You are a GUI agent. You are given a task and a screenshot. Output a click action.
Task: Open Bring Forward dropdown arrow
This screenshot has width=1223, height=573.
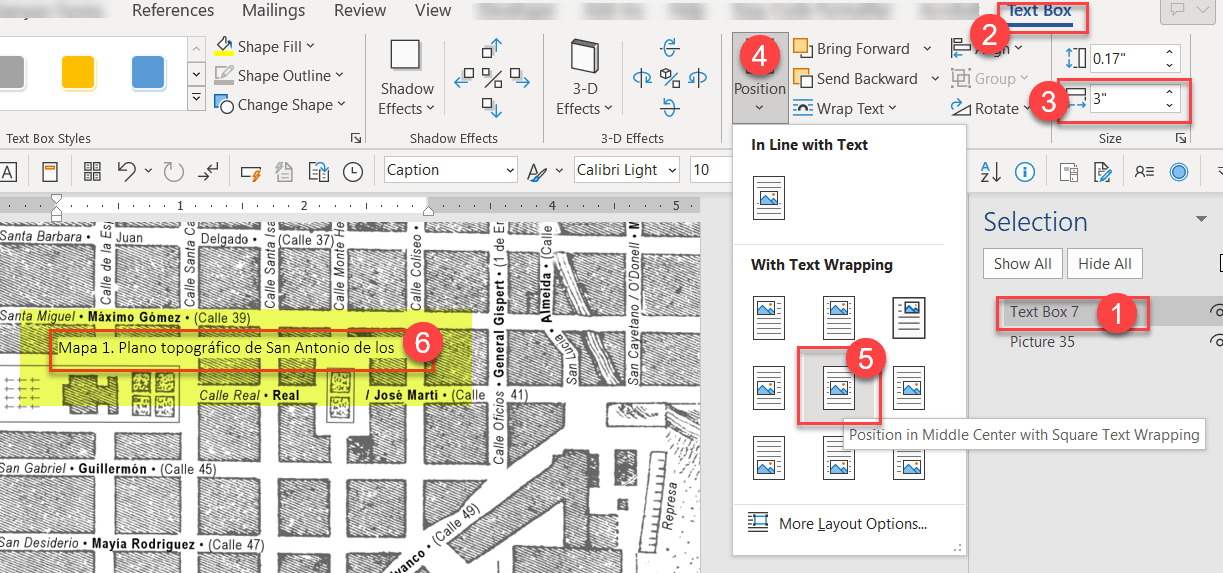point(927,48)
